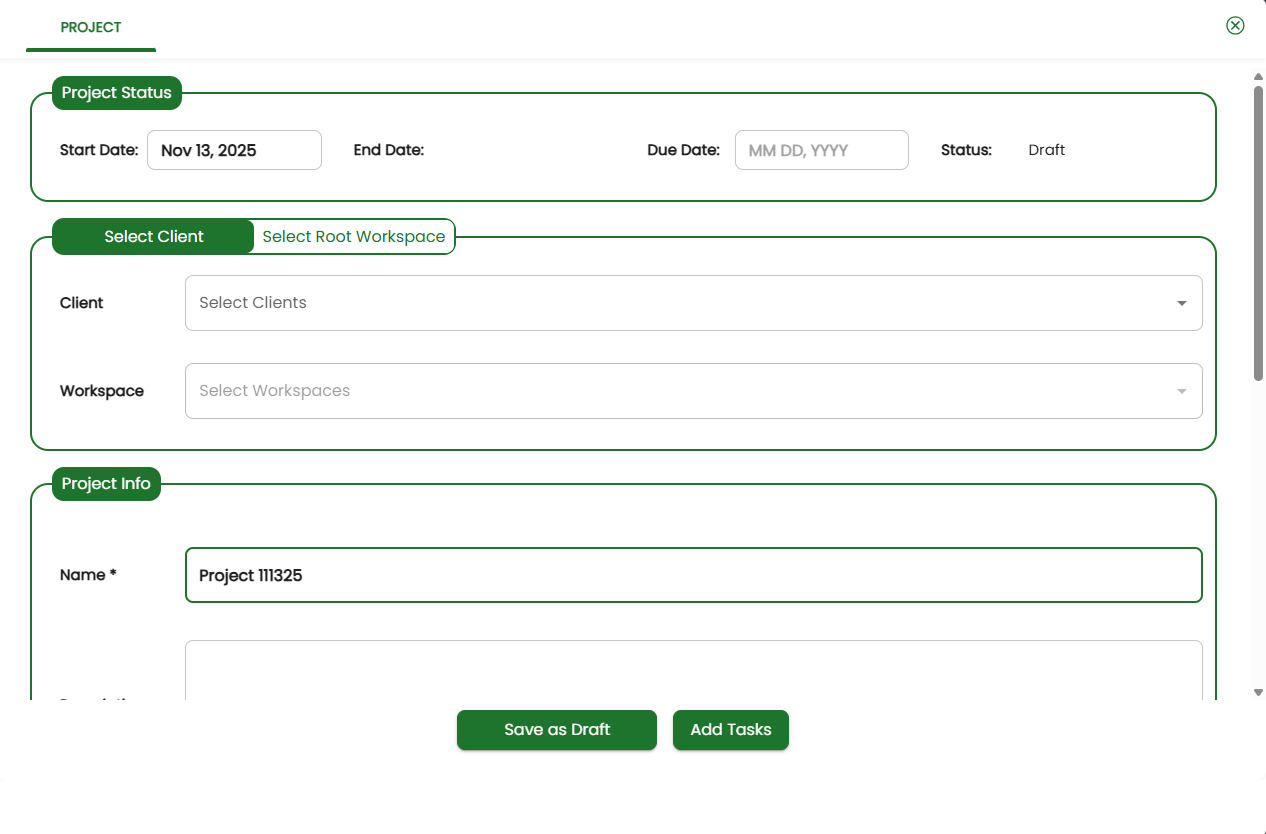Image resolution: width=1266 pixels, height=834 pixels.
Task: Click the Project Status section header
Action: 117,93
